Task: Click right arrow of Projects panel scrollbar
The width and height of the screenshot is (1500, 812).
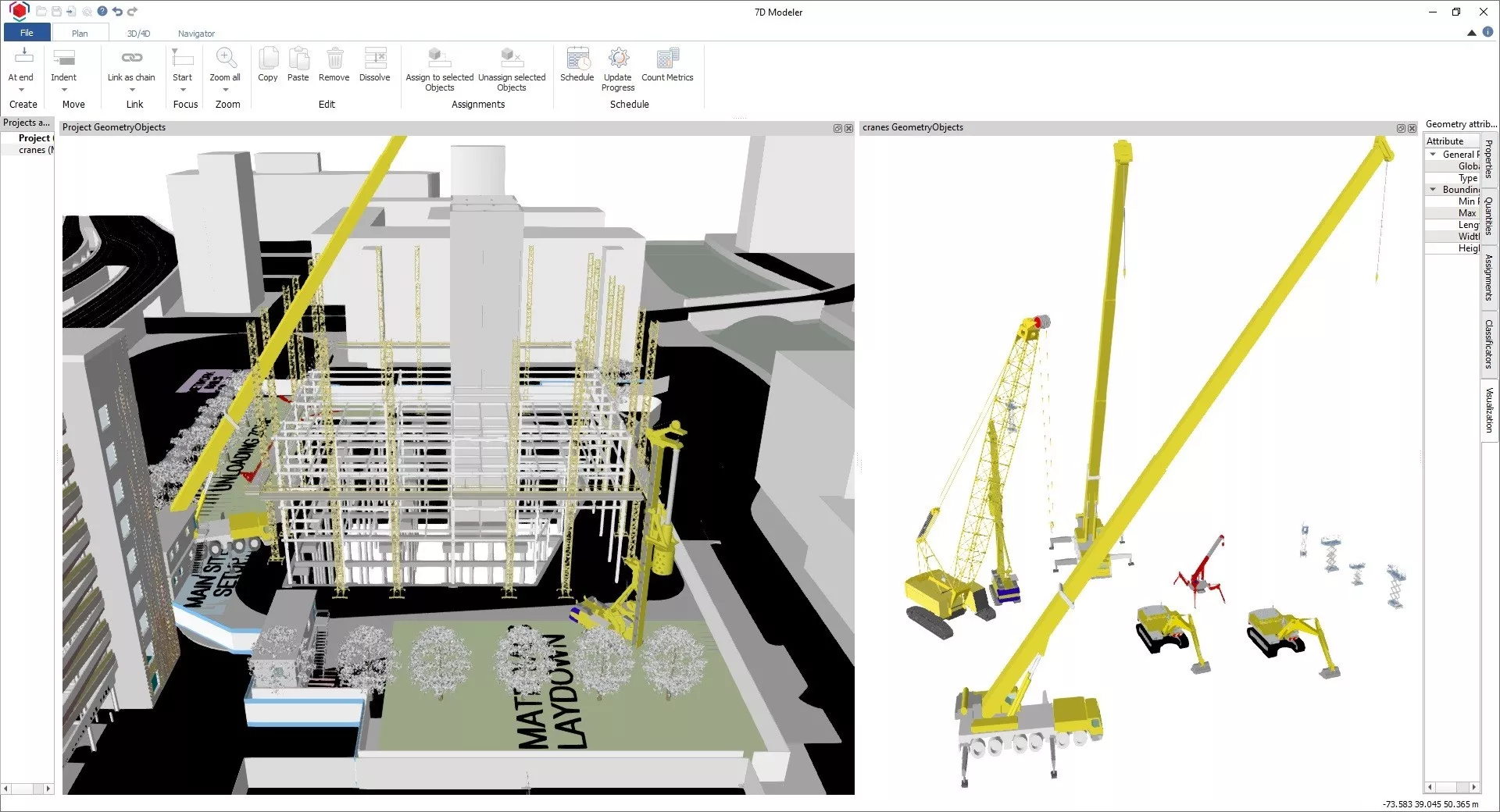Action: click(48, 789)
